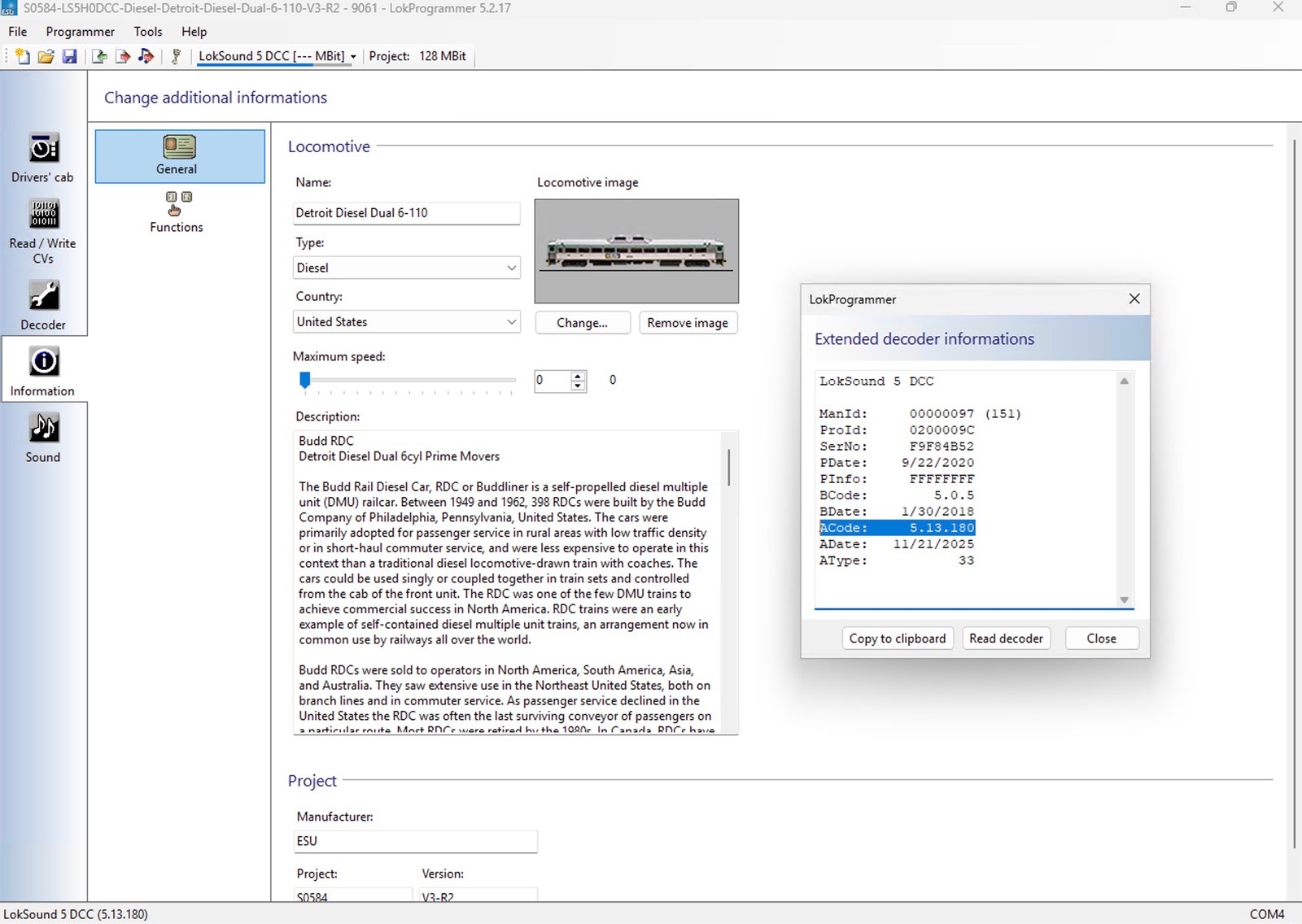Open a project file with folder icon

tap(46, 56)
